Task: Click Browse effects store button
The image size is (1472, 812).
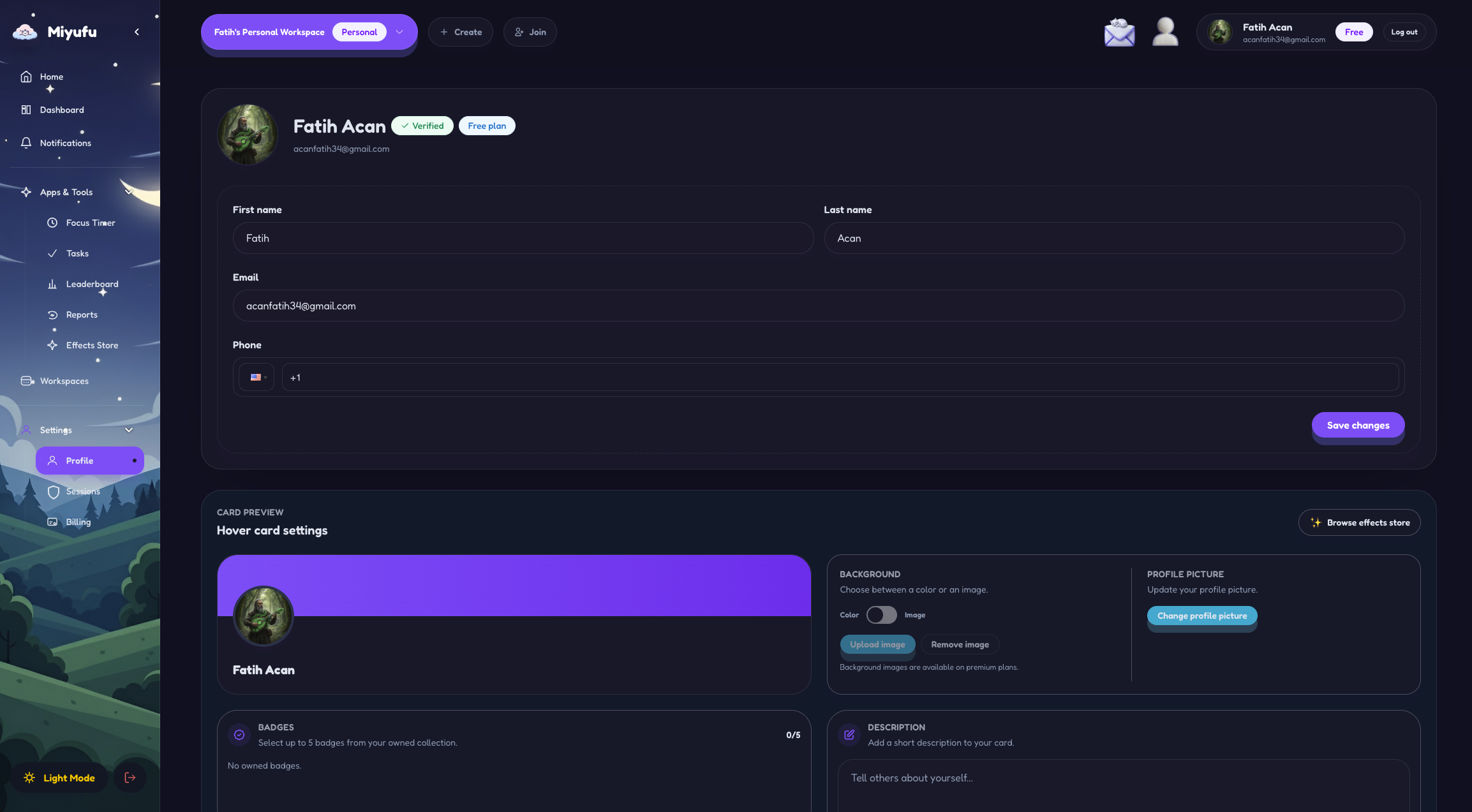Action: click(x=1360, y=522)
